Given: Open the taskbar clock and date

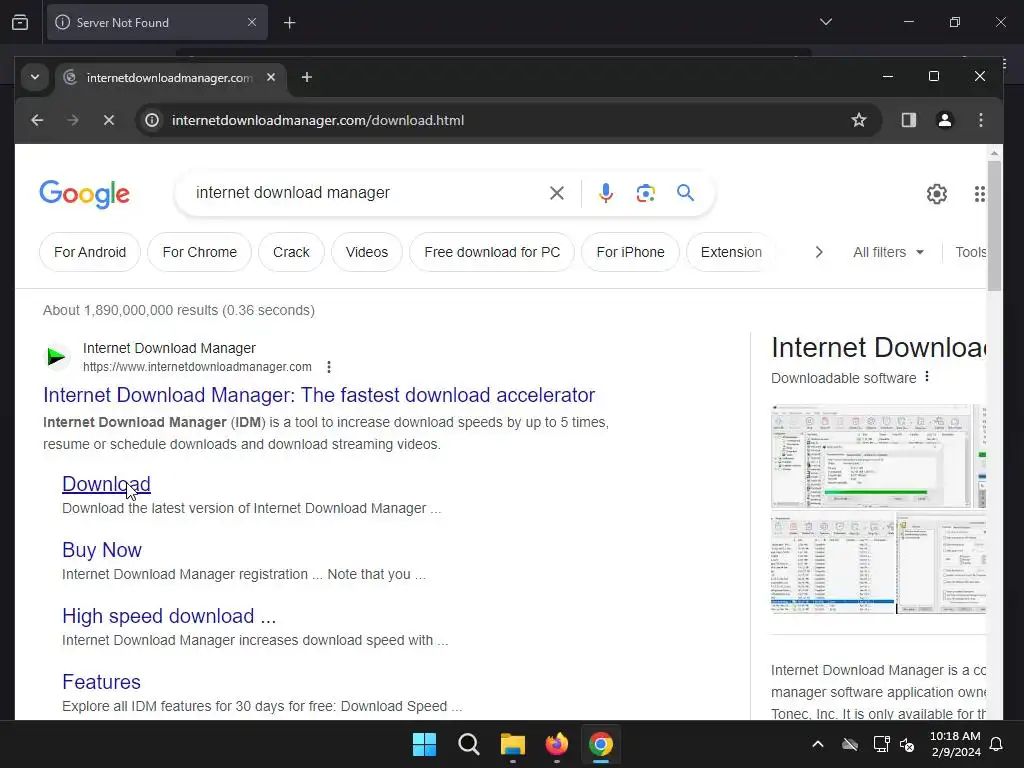Looking at the screenshot, I should tap(955, 744).
